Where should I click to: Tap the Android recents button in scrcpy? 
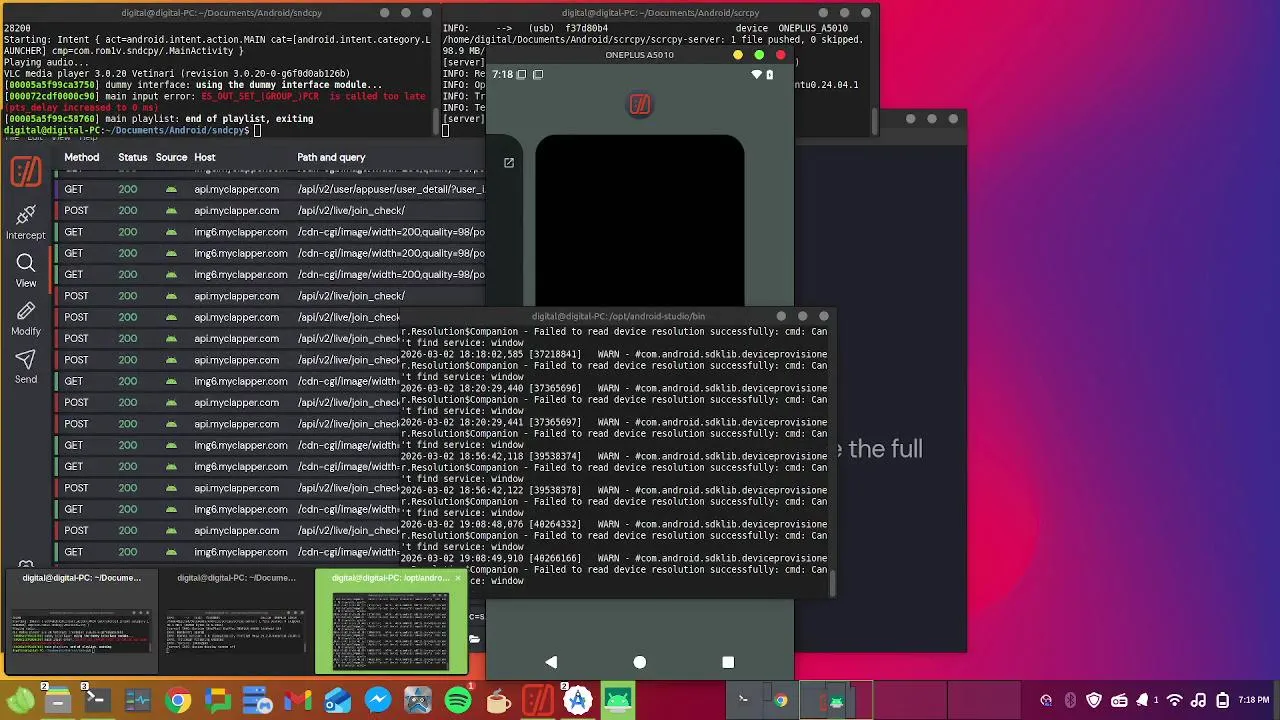[728, 662]
